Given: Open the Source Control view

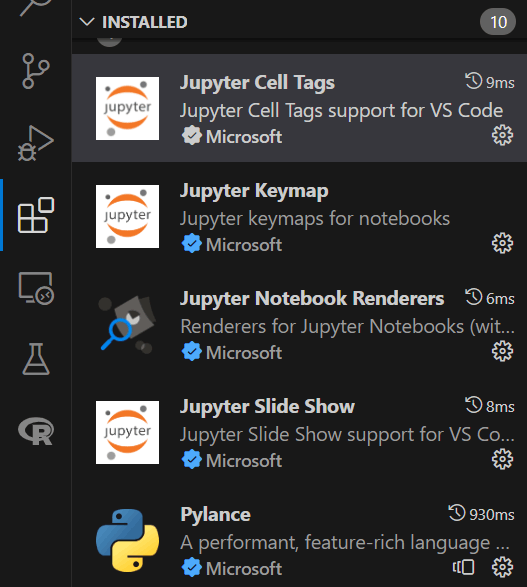Looking at the screenshot, I should pyautogui.click(x=36, y=71).
